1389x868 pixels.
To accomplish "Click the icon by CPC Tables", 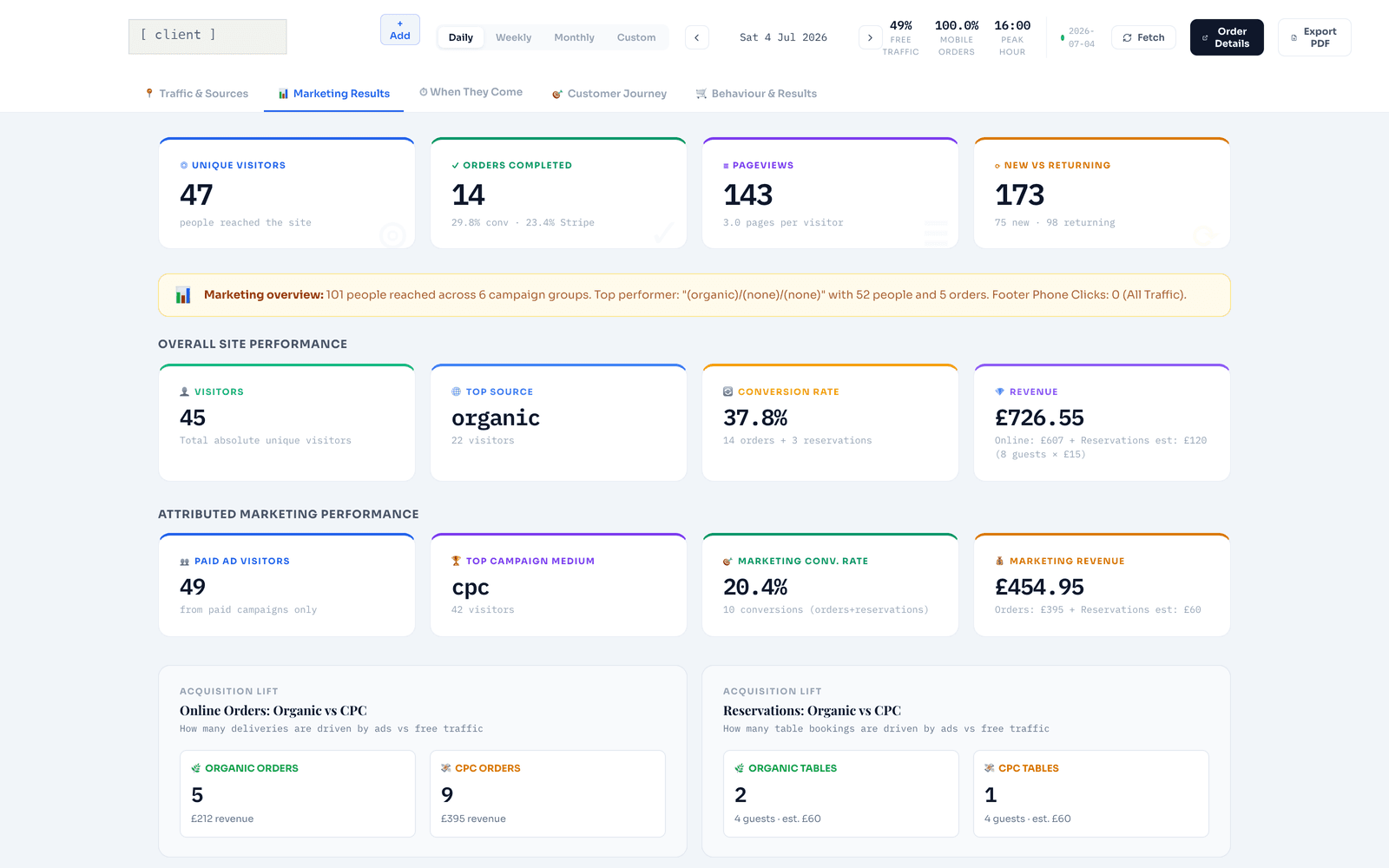I will [x=990, y=768].
